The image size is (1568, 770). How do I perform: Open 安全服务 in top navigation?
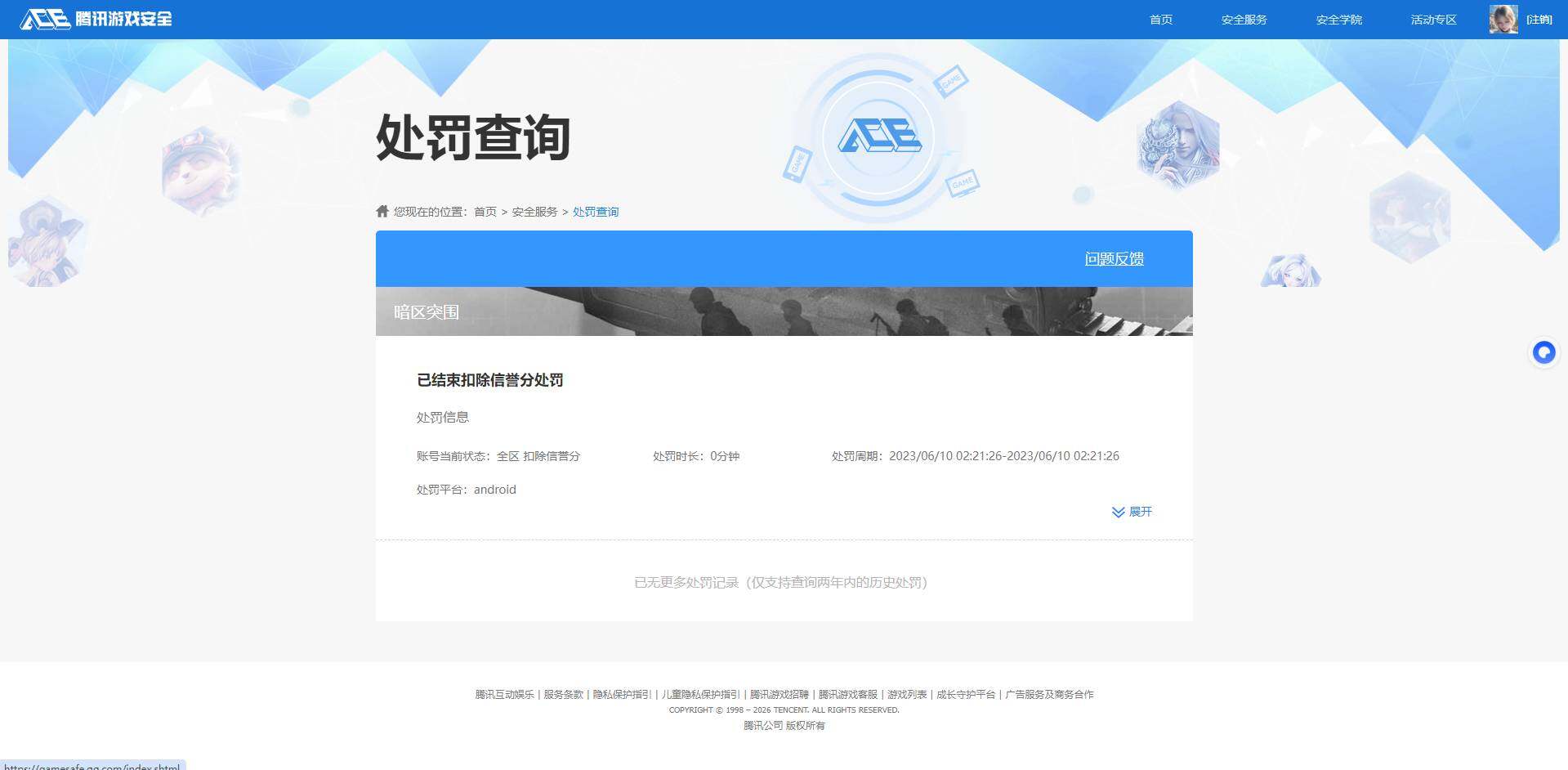pos(1244,20)
